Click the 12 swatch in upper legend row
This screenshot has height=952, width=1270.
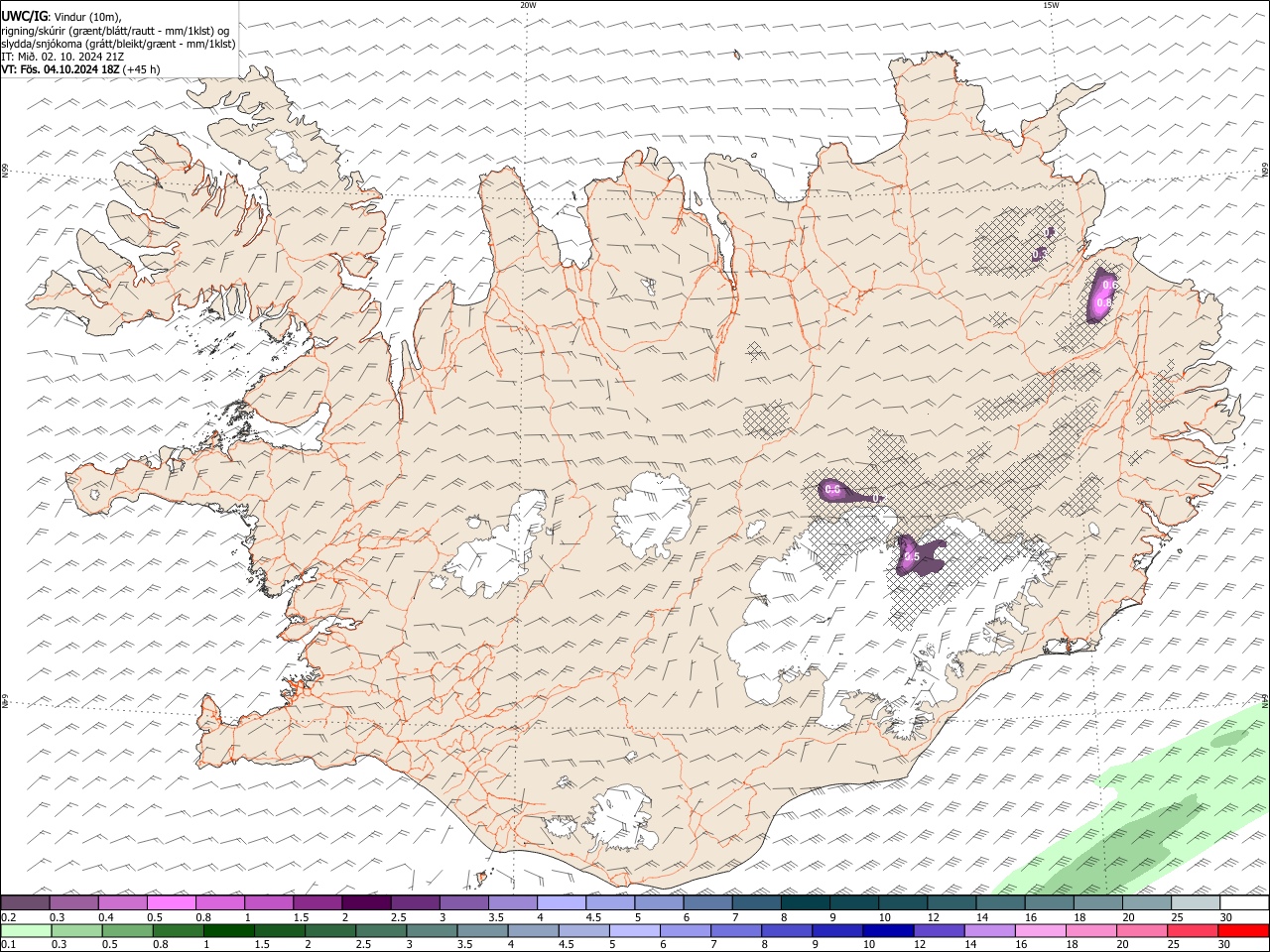(952, 902)
